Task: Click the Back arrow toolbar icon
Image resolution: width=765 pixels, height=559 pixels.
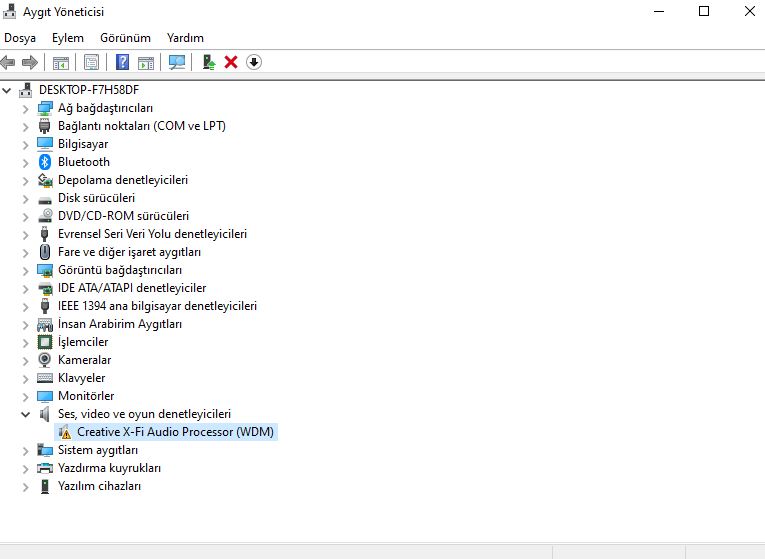Action: pos(8,62)
